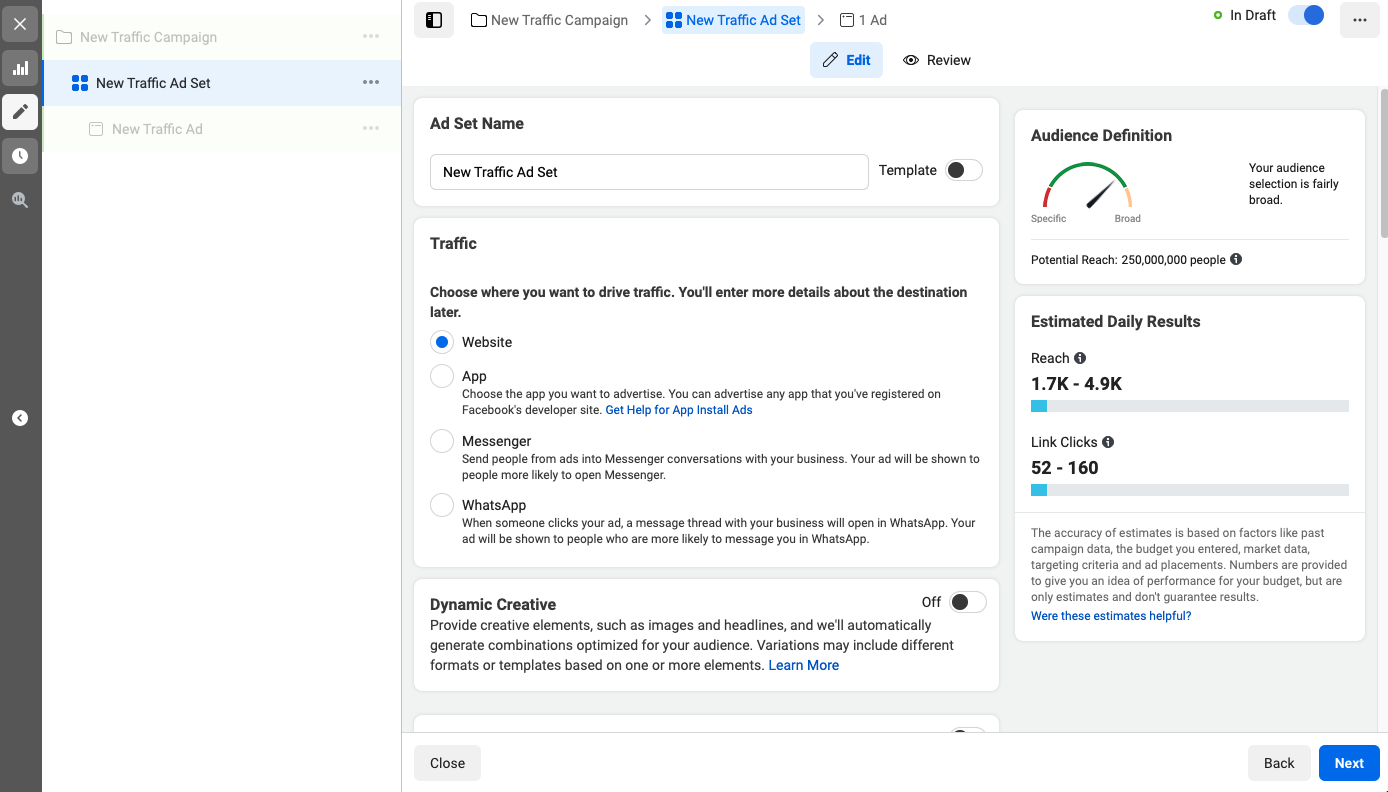Screen dimensions: 1388x792
Task: Open the magnifier inspect icon in sidebar
Action: tap(20, 200)
